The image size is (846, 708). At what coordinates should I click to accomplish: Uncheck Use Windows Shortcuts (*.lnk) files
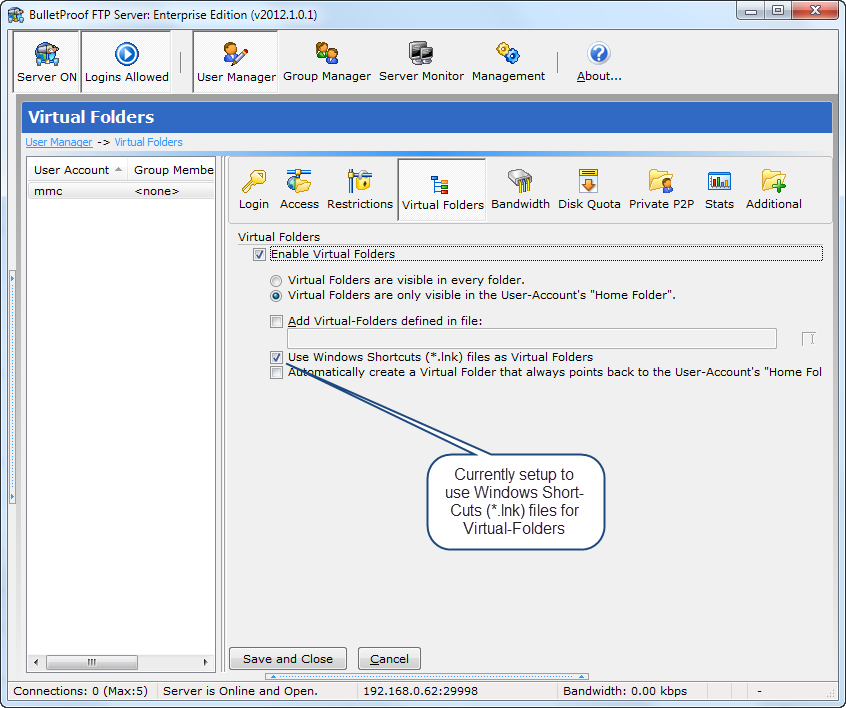tap(276, 357)
